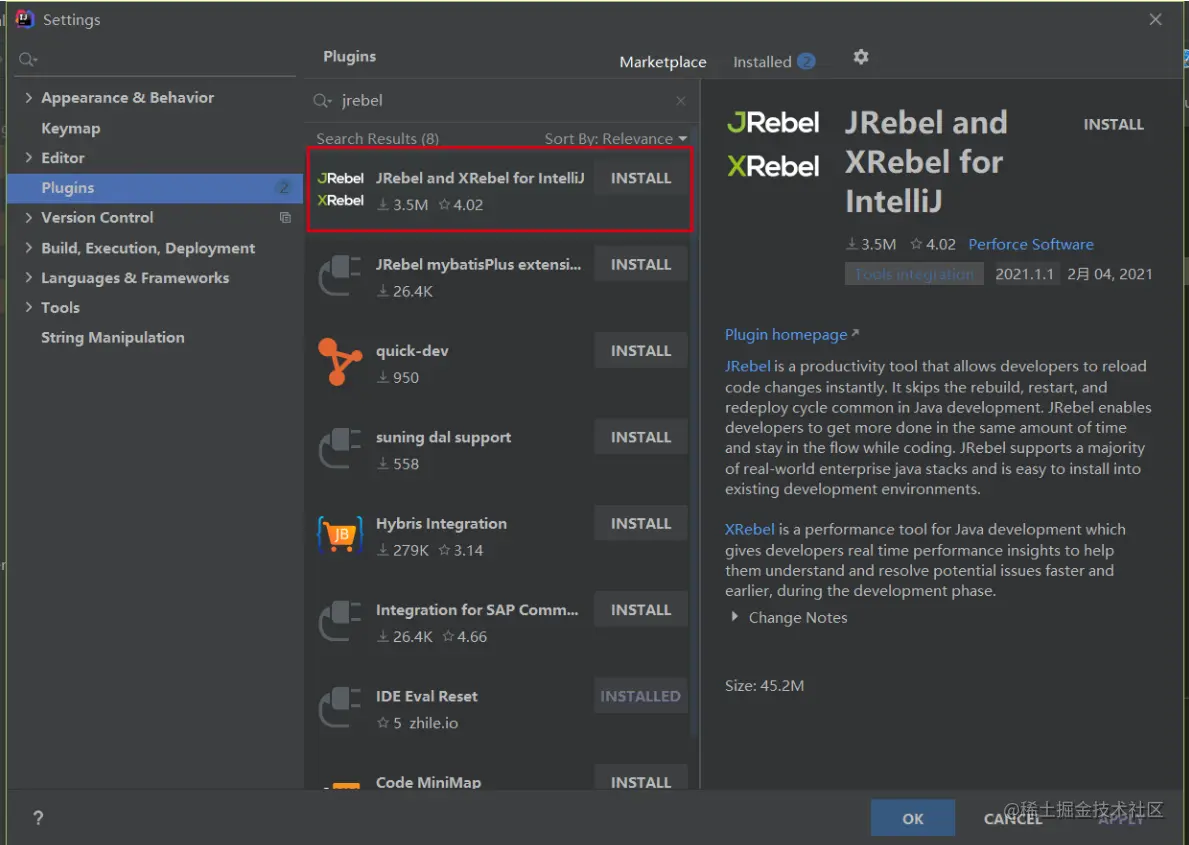
Task: Expand the Tools settings section
Action: (28, 306)
